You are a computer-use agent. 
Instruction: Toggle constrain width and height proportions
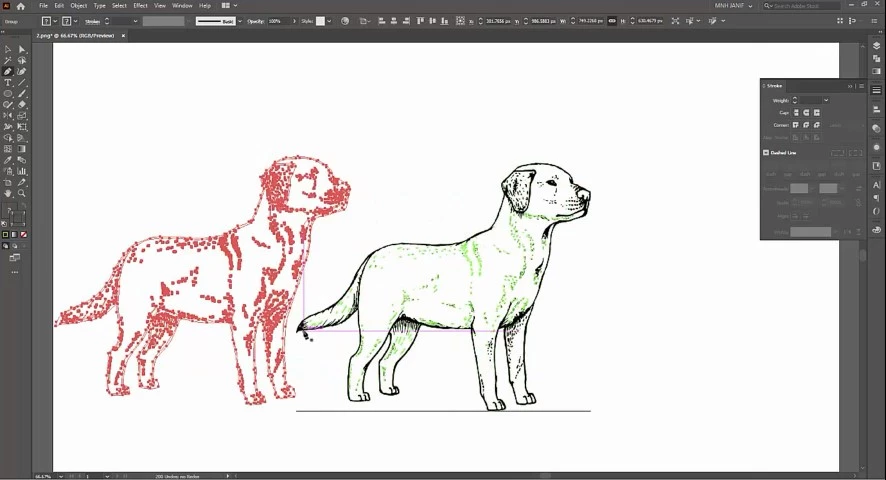(612, 21)
